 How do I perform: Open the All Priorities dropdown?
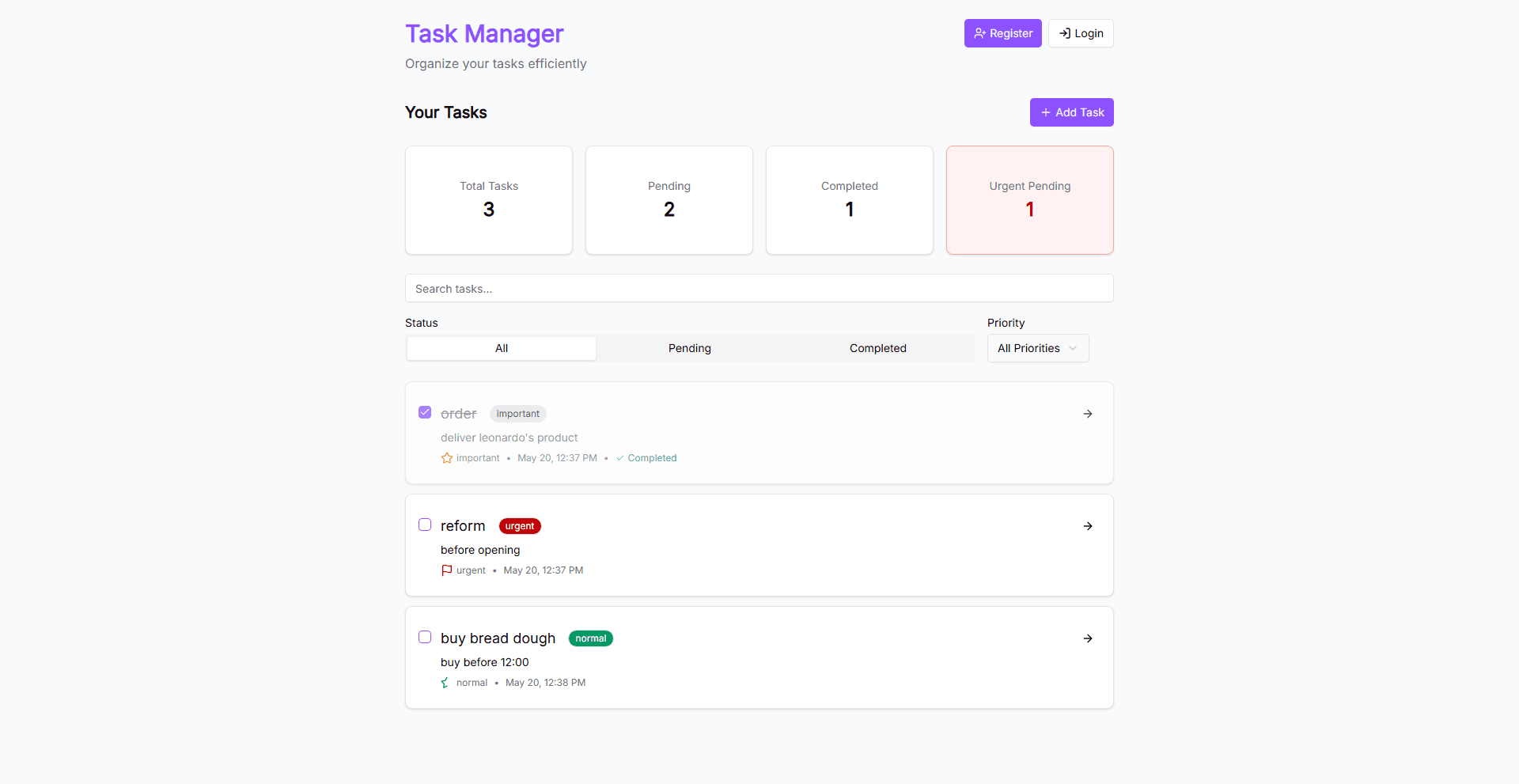point(1037,348)
